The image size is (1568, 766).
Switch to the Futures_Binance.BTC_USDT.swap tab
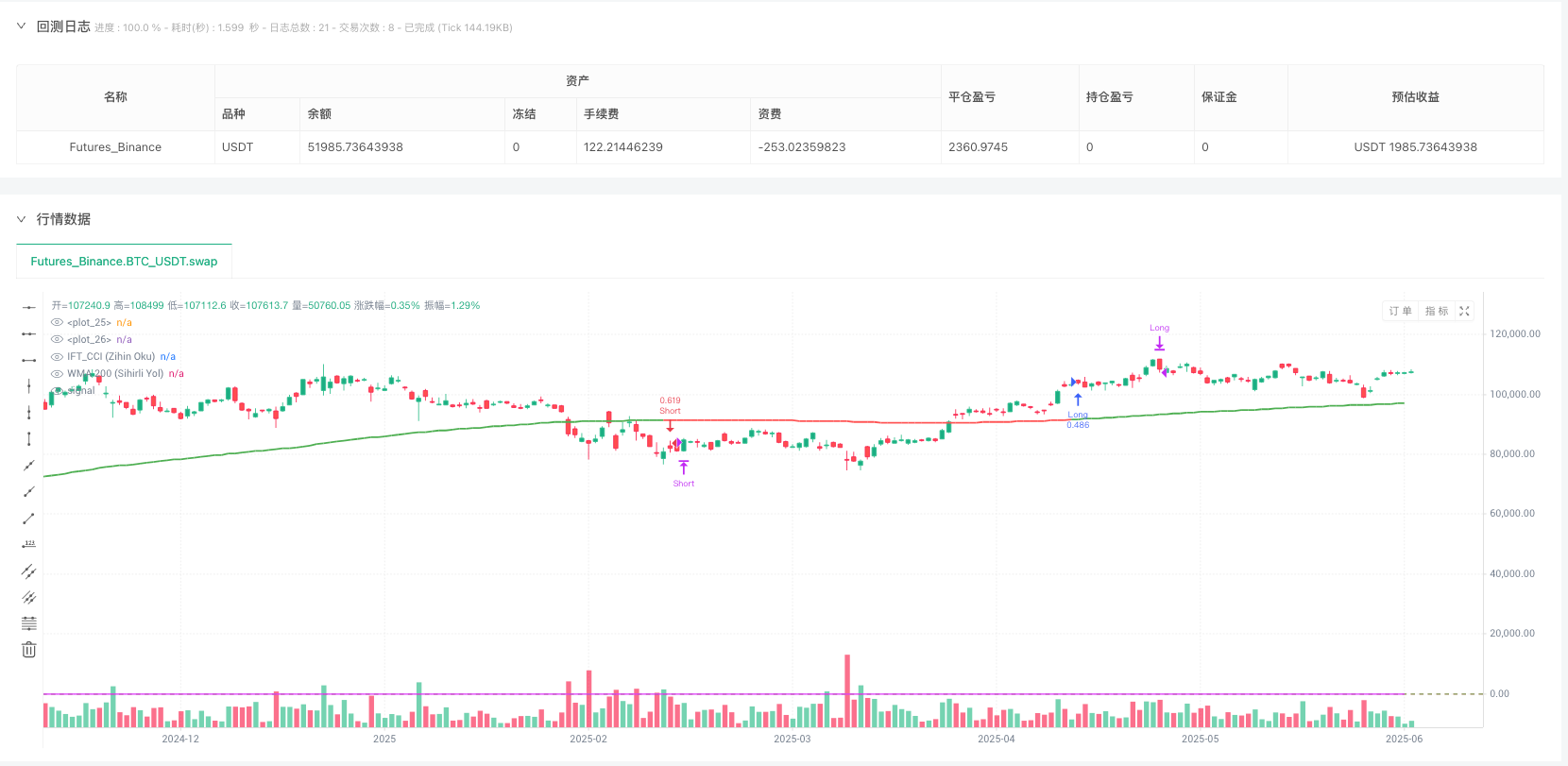point(124,262)
